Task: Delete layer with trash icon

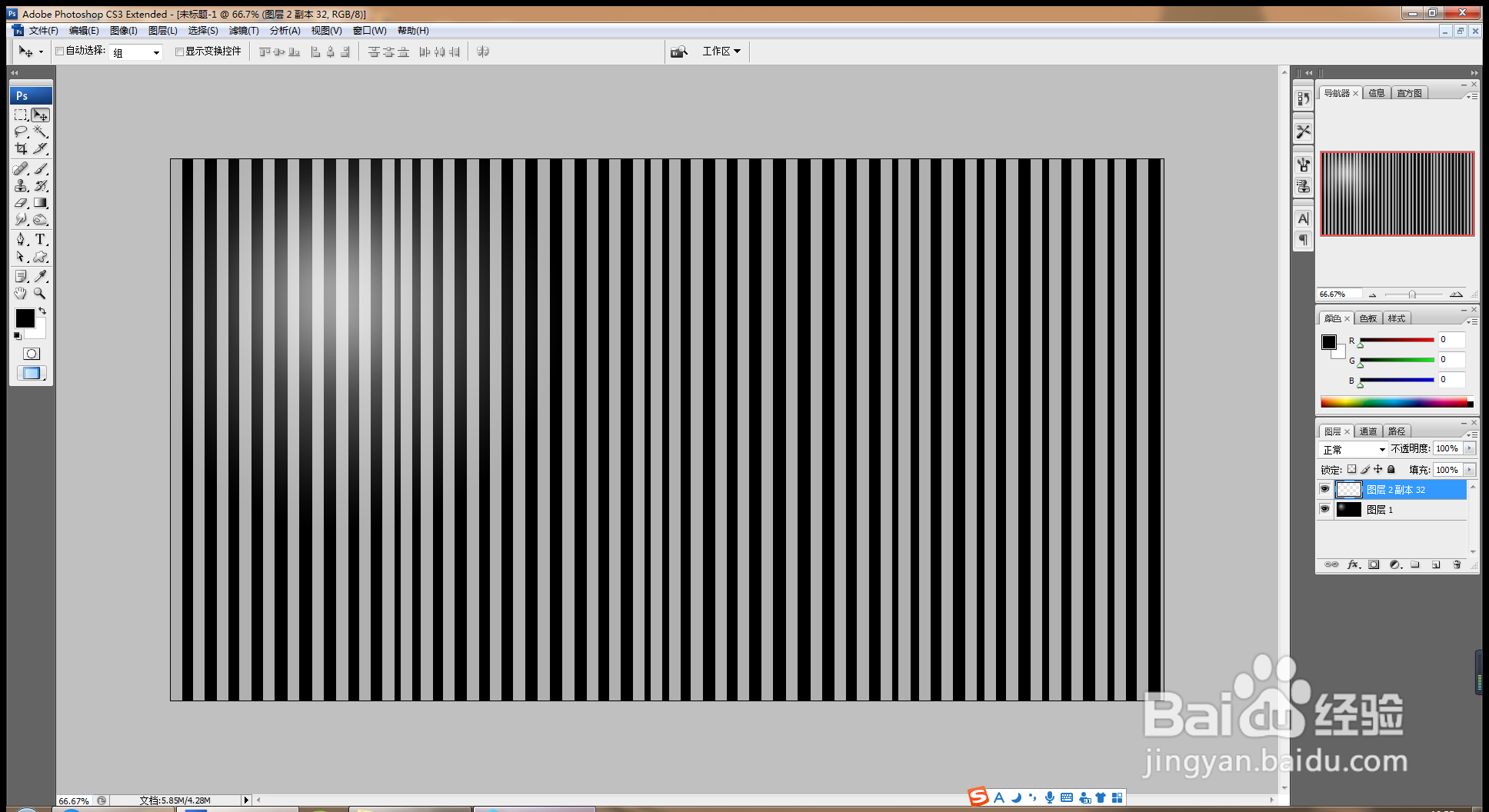Action: point(1457,564)
